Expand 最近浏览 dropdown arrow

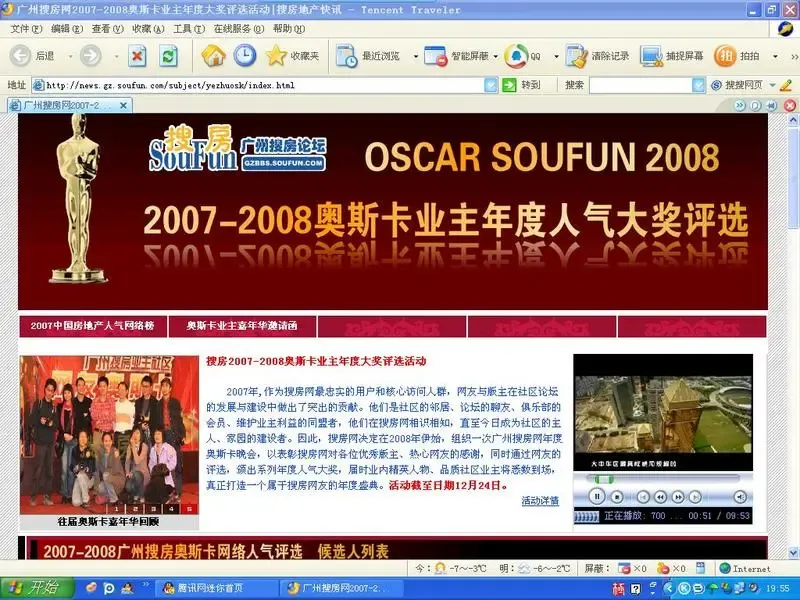pyautogui.click(x=415, y=56)
